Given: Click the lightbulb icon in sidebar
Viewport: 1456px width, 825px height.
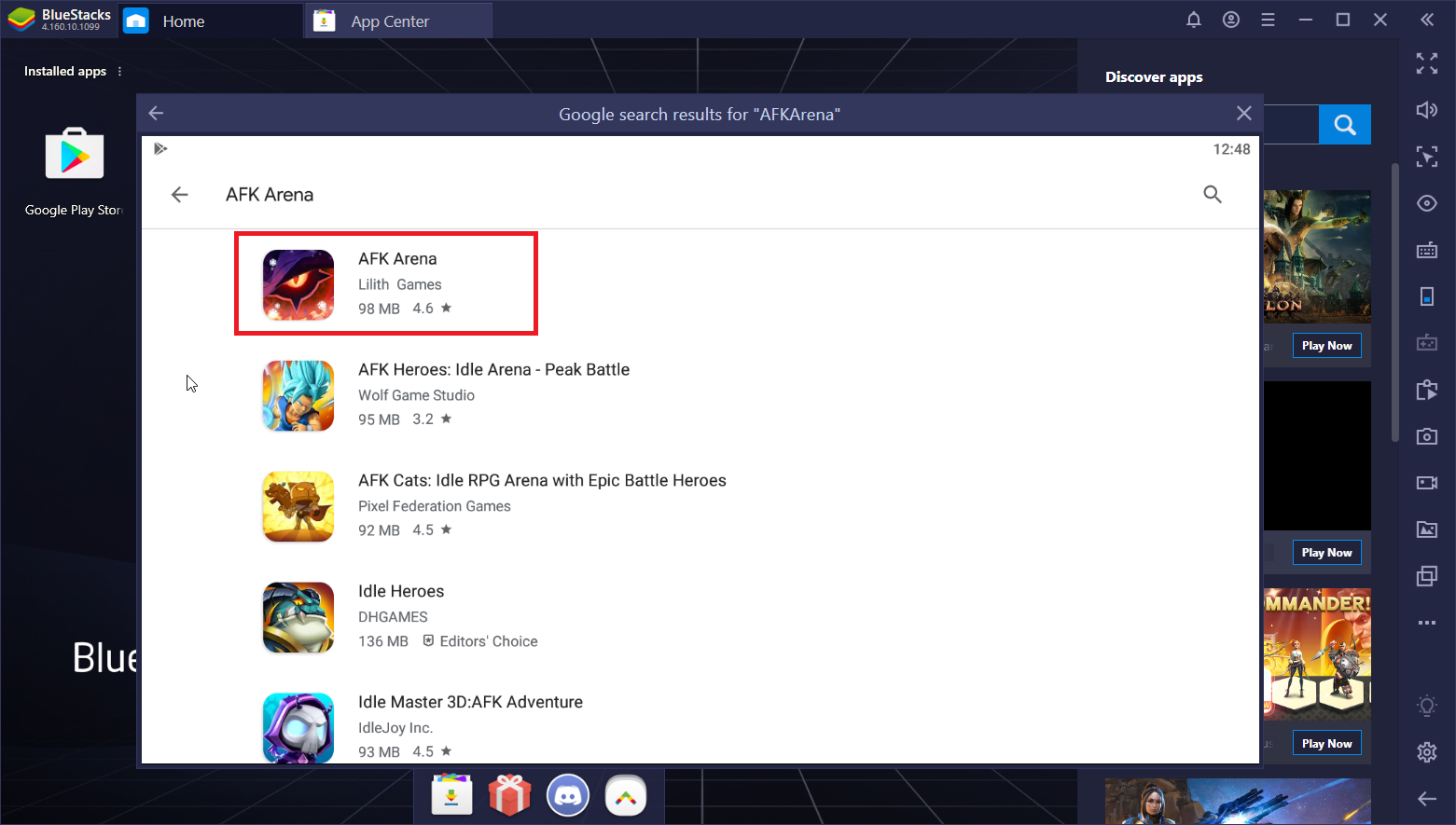Looking at the screenshot, I should (1427, 706).
